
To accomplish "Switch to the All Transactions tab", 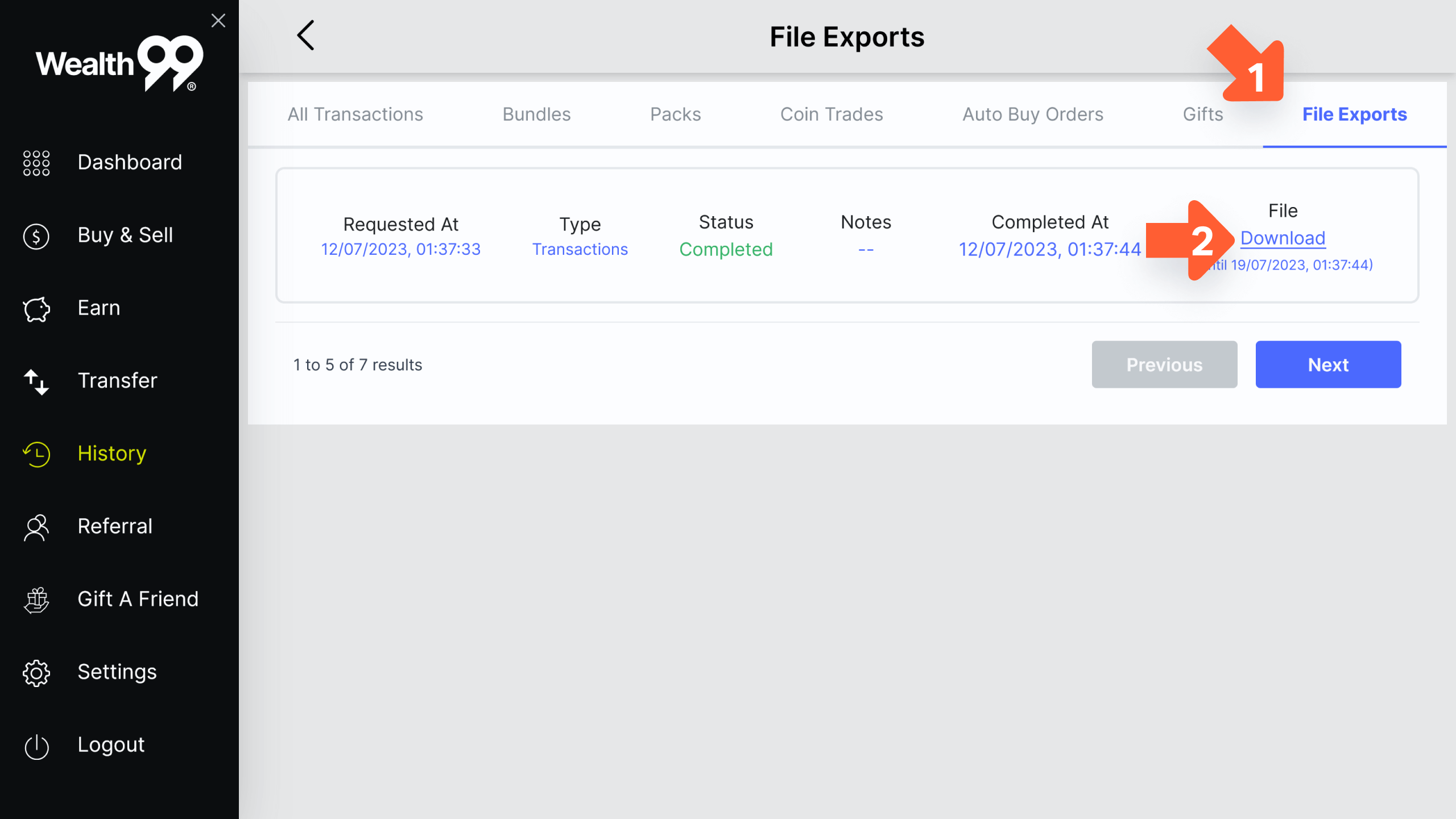I will [355, 114].
